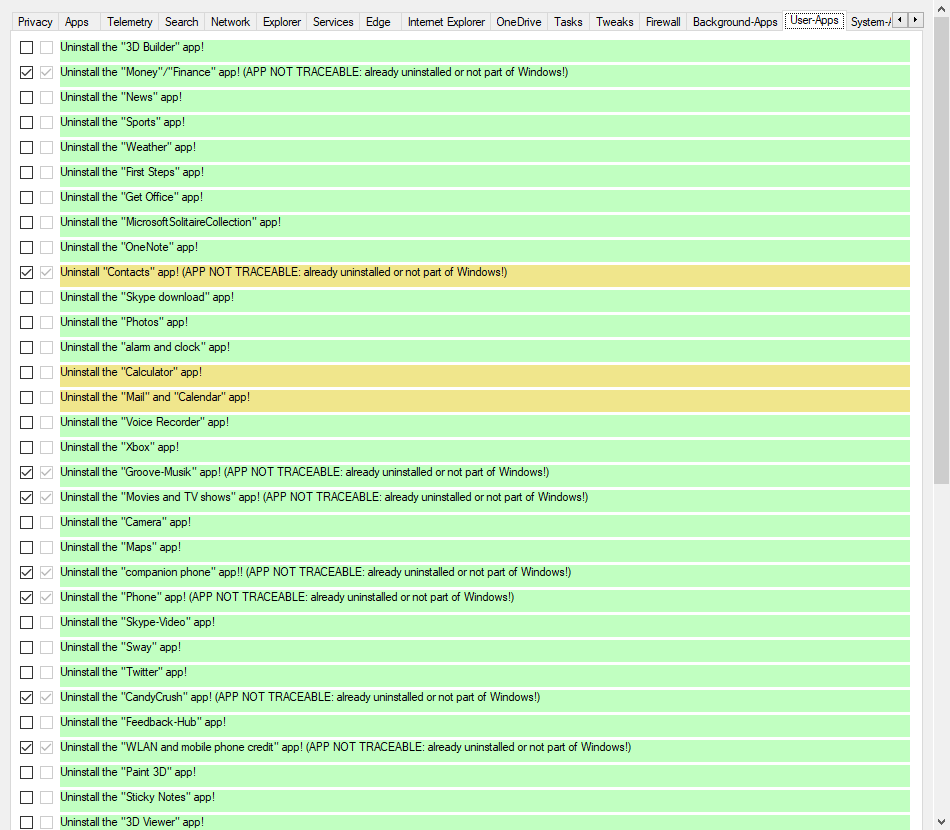950x830 pixels.
Task: Open the Edge tab
Action: pos(378,22)
